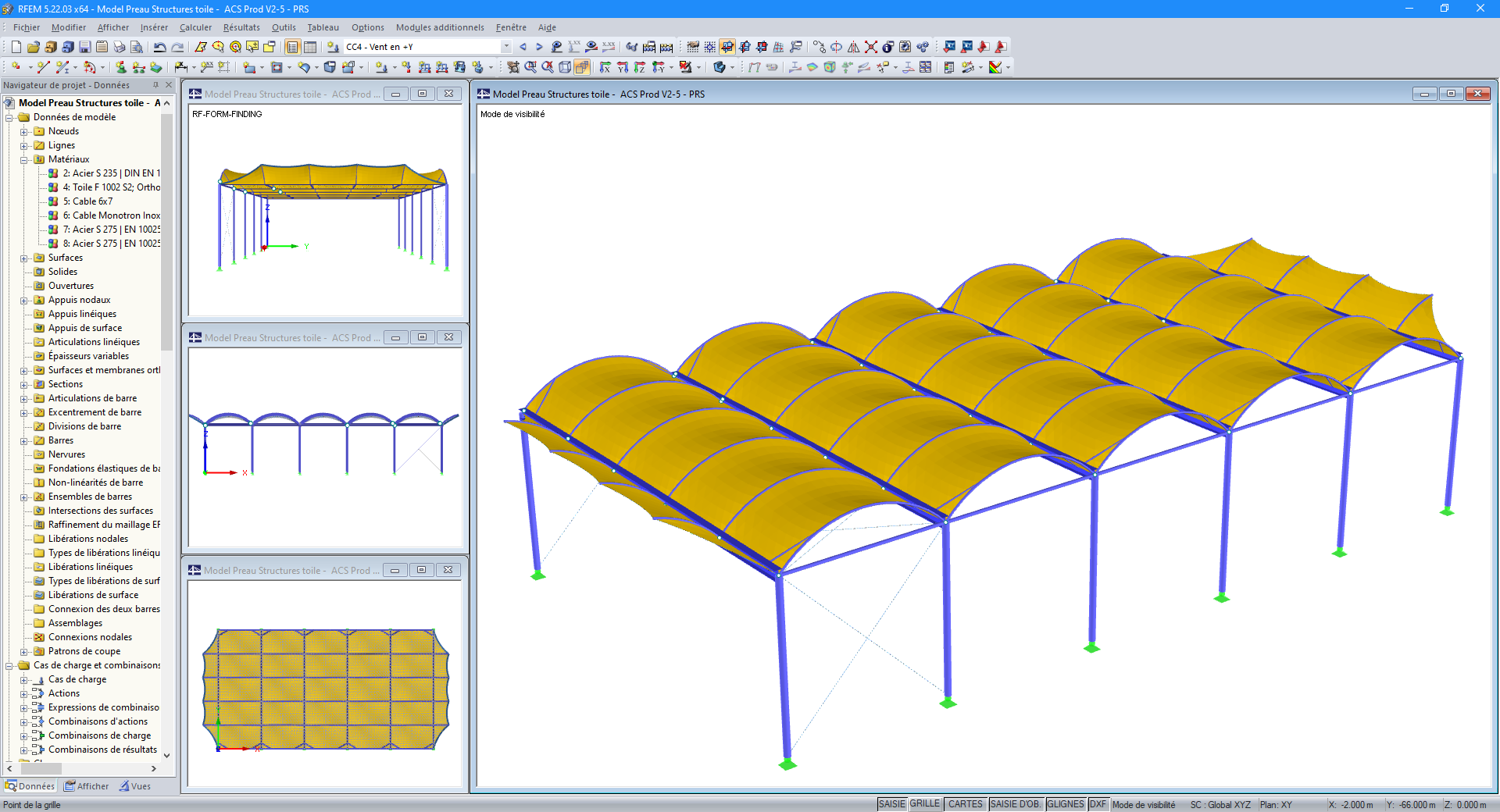This screenshot has width=1500, height=812.
Task: Enable SAISIE mode in the status bar
Action: tap(892, 804)
